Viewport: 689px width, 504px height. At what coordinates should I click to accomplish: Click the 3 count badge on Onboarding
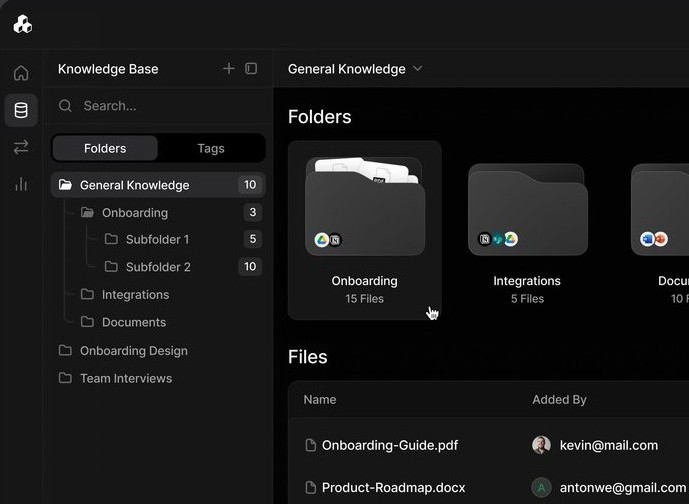(x=253, y=212)
